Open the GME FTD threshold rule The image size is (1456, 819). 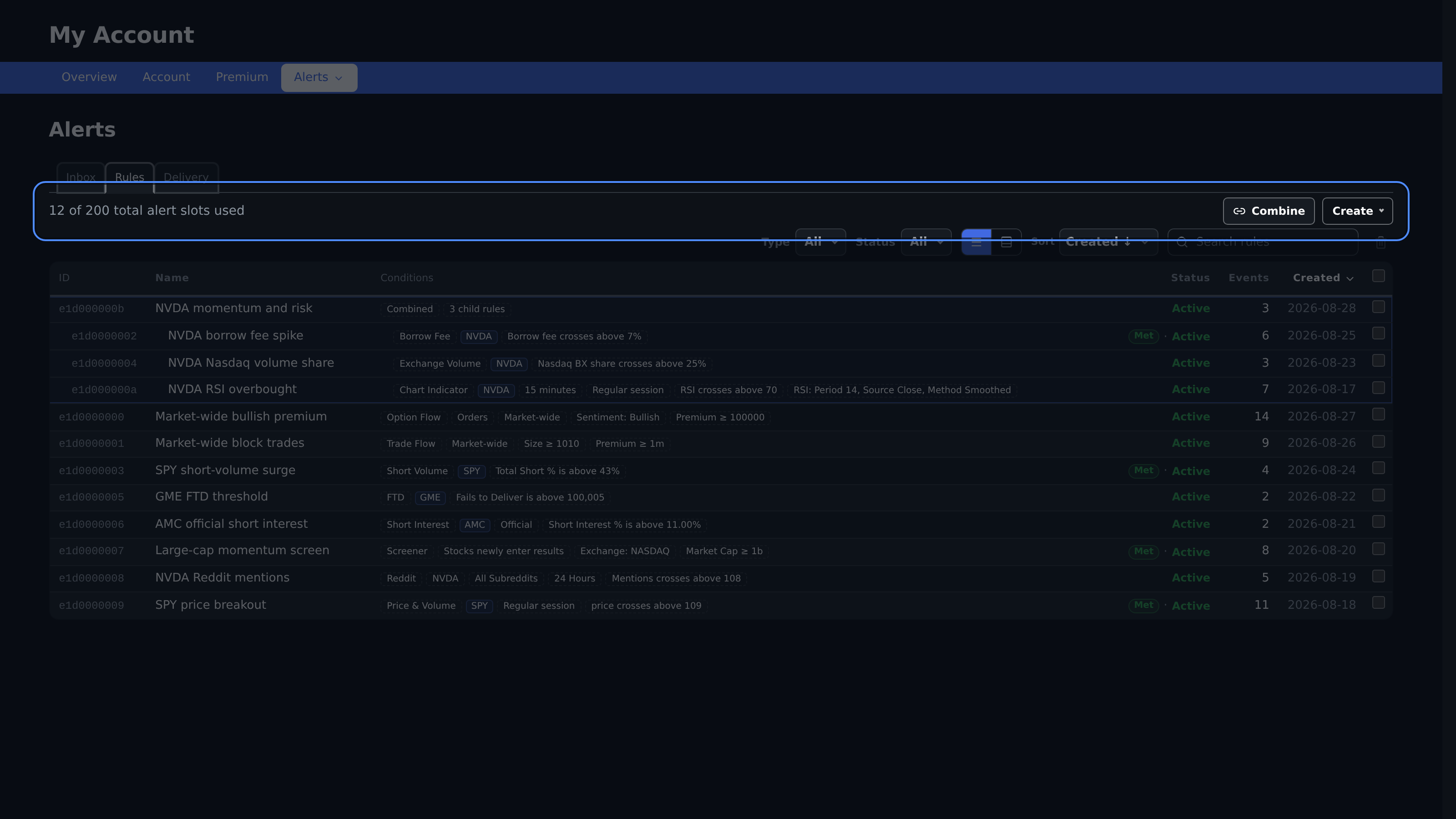tap(212, 497)
